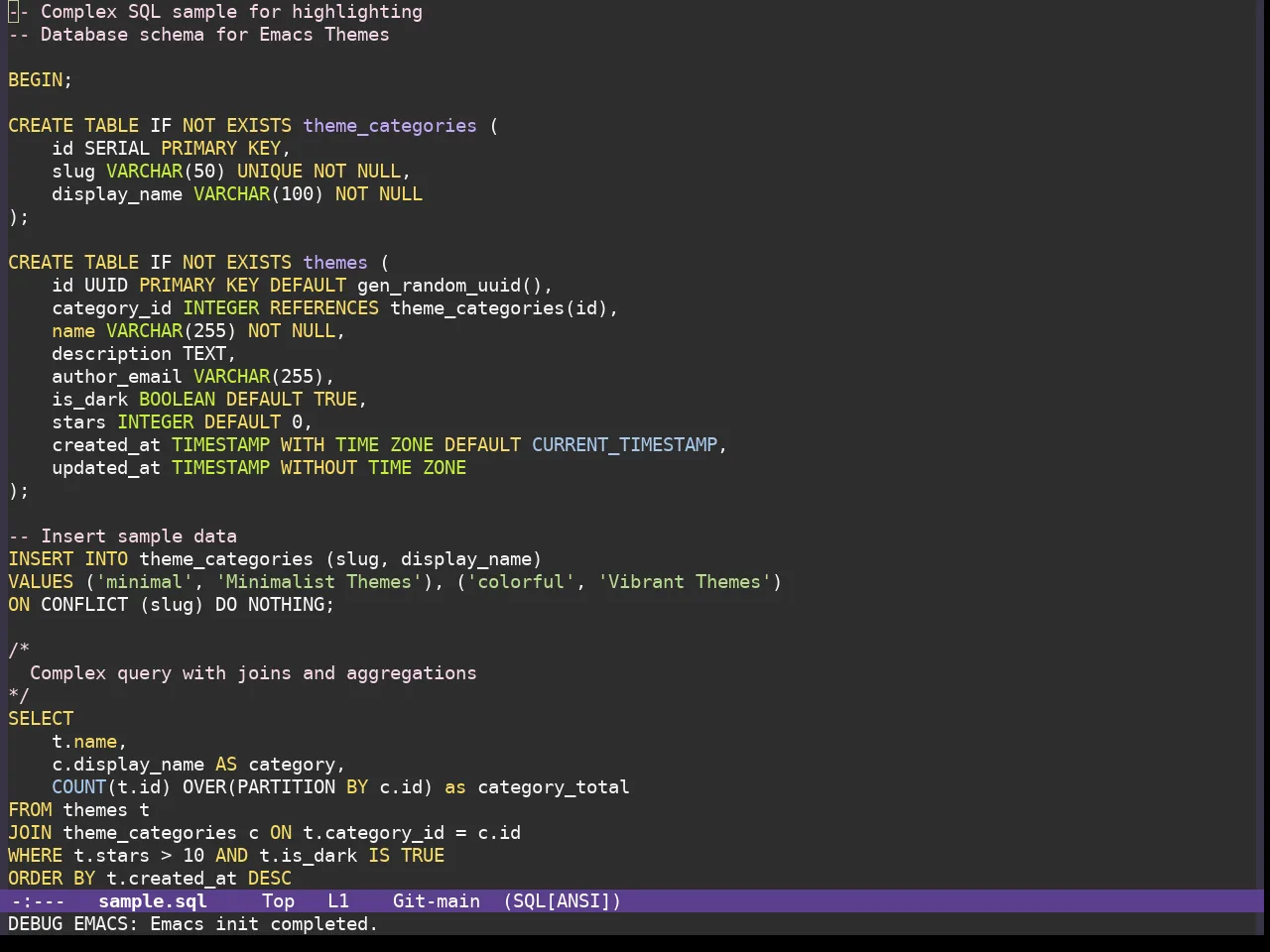Click the ORDER keyword
1270x952 pixels.
pyautogui.click(x=36, y=879)
